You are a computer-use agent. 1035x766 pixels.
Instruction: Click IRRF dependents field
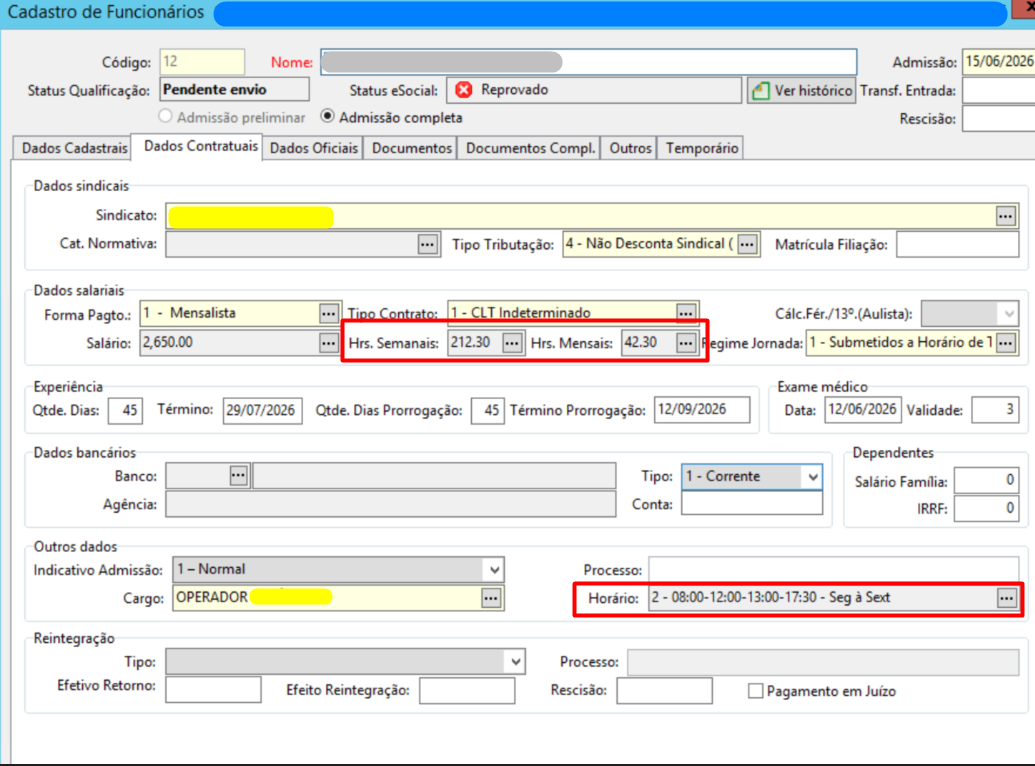986,508
